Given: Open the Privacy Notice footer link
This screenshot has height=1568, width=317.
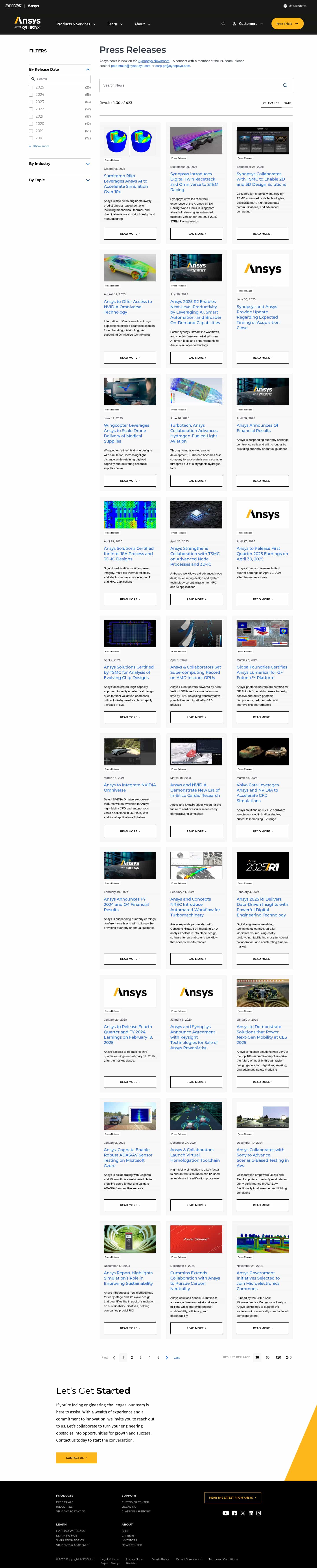Looking at the screenshot, I should click(135, 1559).
